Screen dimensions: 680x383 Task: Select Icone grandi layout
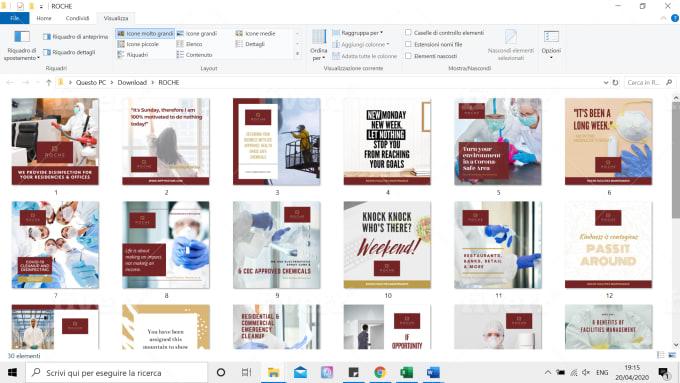click(197, 33)
